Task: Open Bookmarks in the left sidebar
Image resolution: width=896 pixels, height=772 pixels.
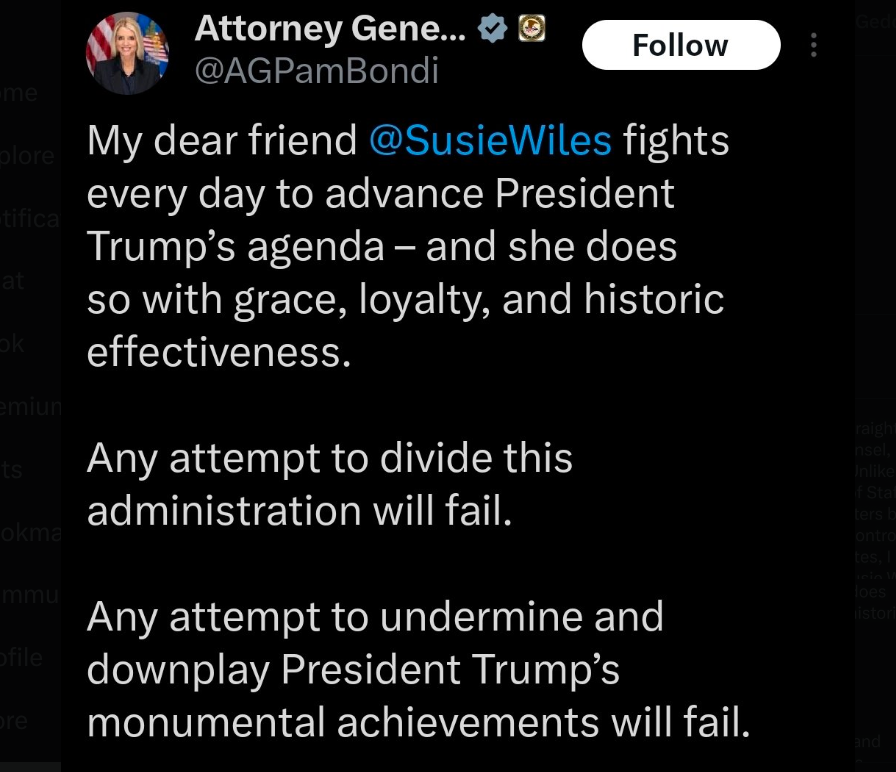Action: tap(30, 533)
